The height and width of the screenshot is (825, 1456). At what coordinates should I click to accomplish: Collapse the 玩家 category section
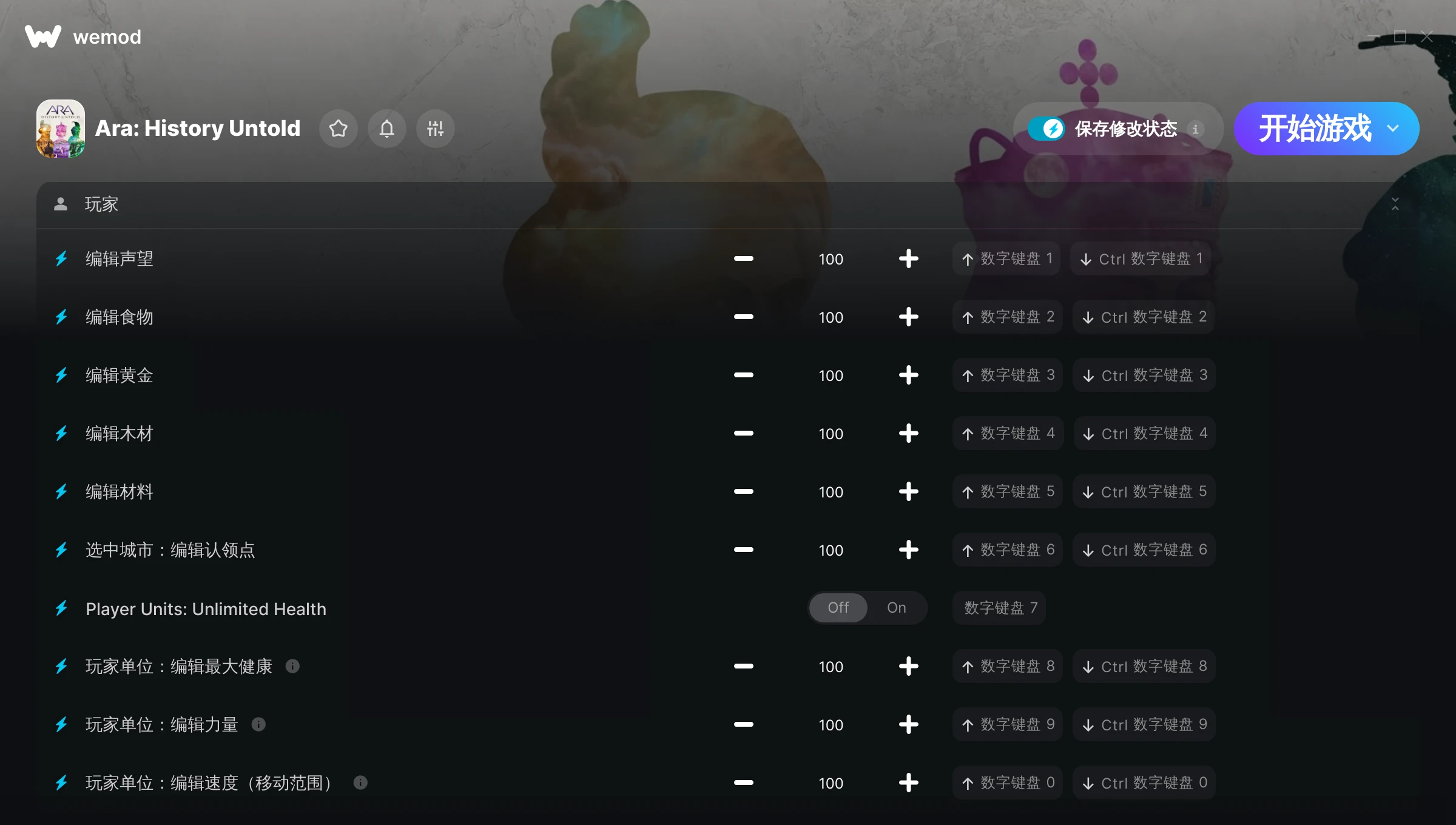tap(1395, 204)
